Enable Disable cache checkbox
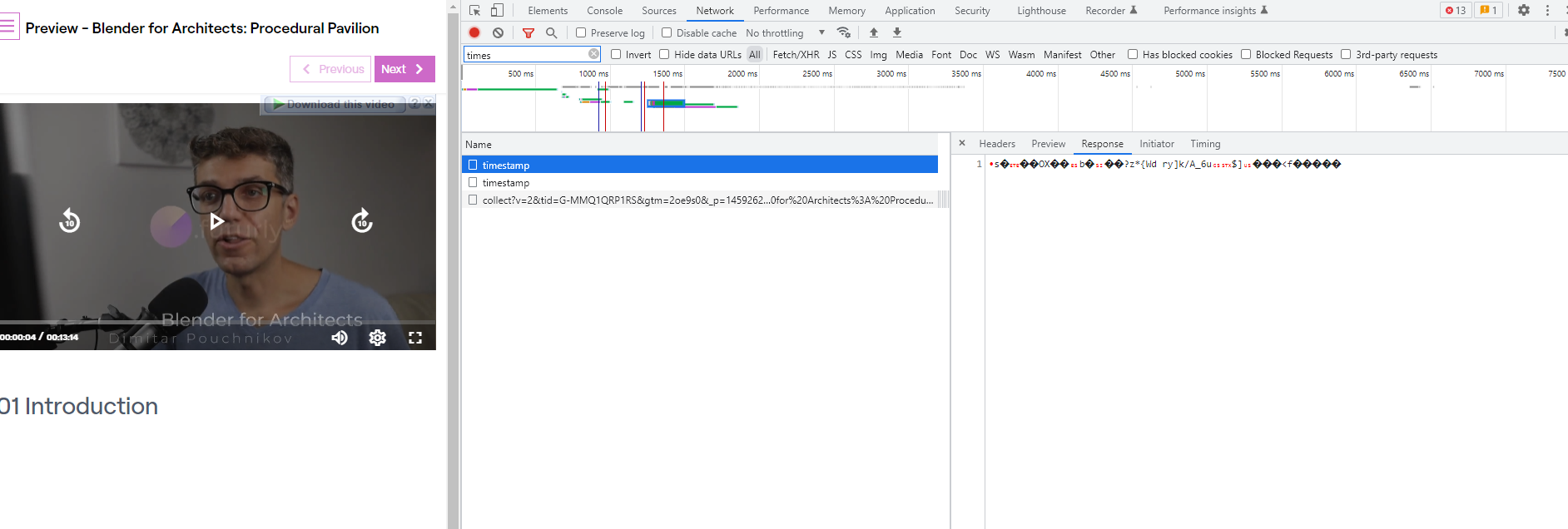 [667, 32]
